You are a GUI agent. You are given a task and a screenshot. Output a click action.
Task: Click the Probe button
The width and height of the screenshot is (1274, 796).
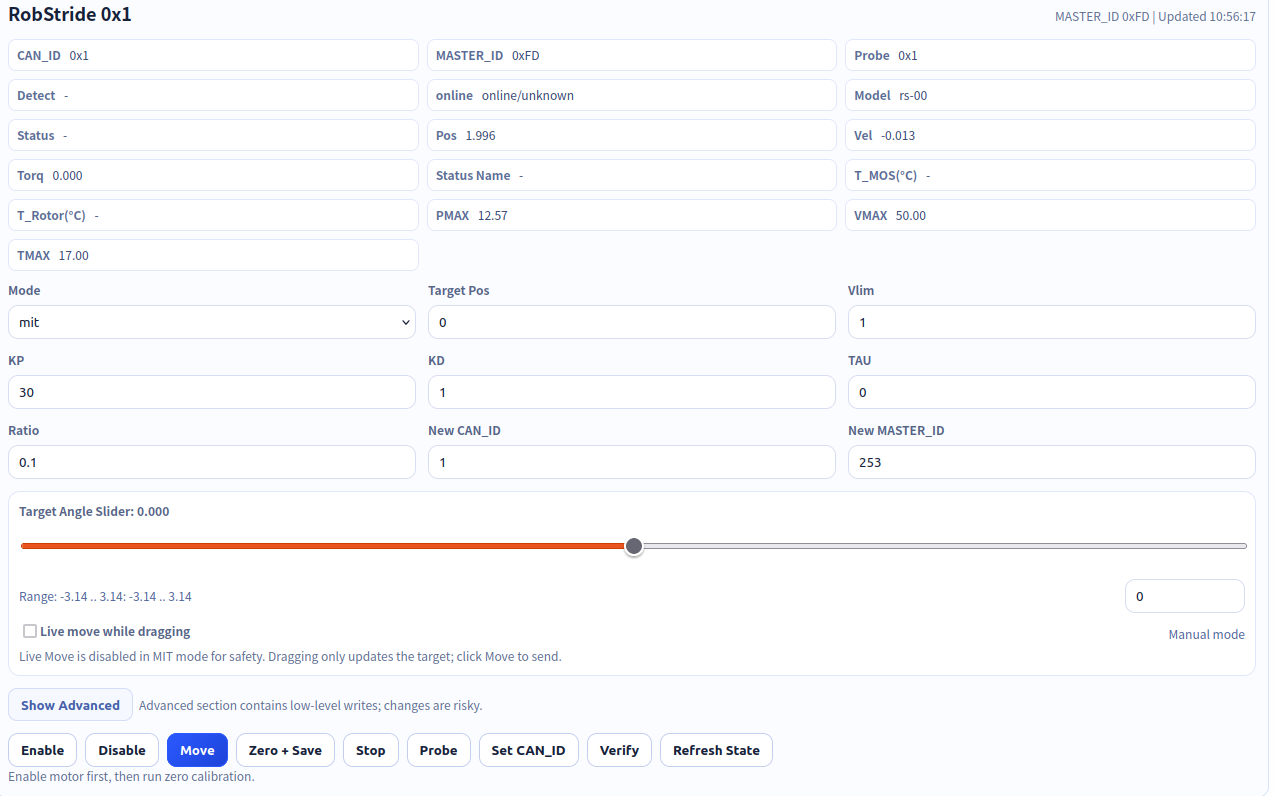coord(438,750)
